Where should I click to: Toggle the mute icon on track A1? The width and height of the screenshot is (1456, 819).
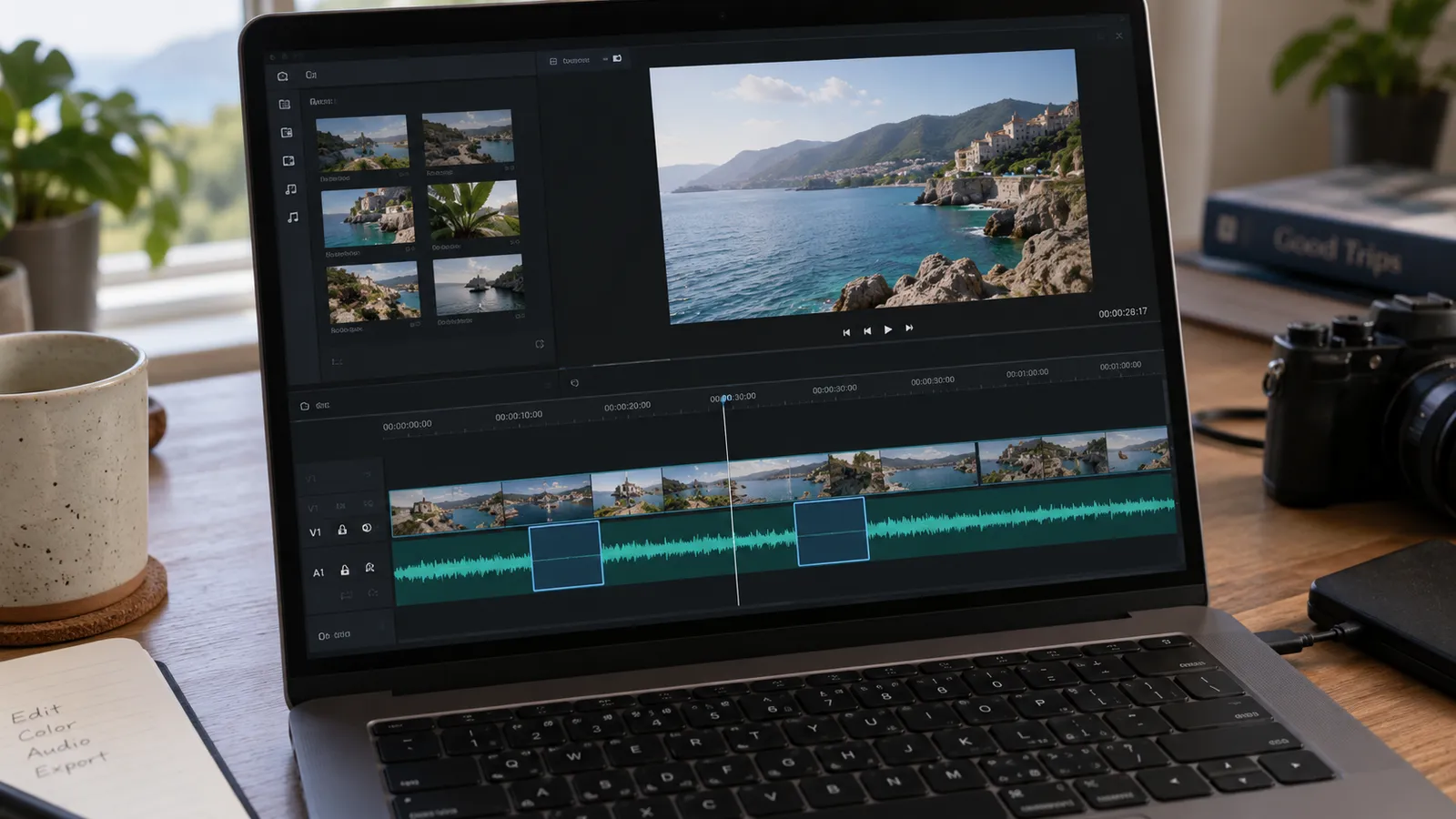(x=369, y=568)
